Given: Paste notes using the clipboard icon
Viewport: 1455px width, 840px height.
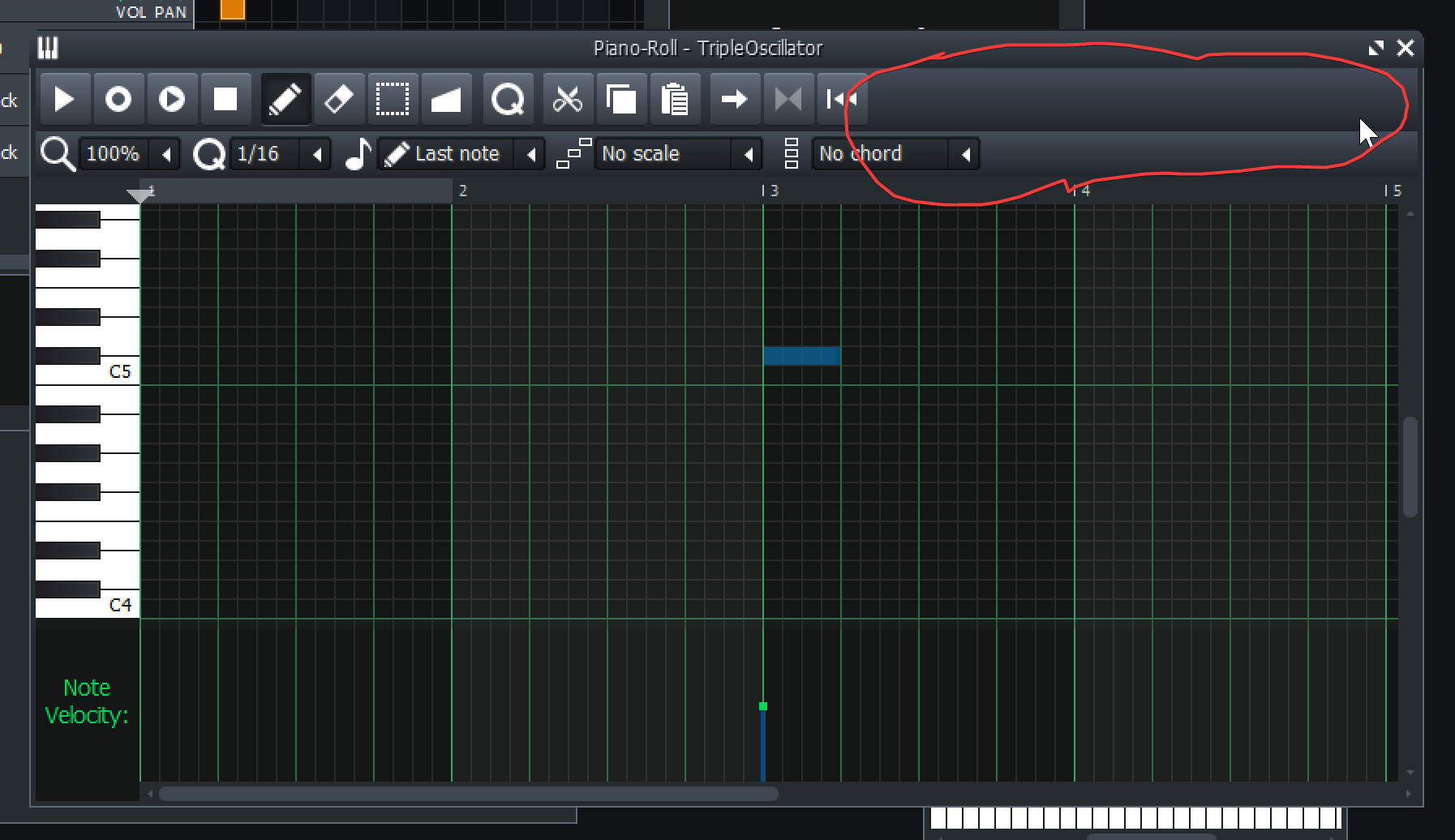Looking at the screenshot, I should click(675, 99).
